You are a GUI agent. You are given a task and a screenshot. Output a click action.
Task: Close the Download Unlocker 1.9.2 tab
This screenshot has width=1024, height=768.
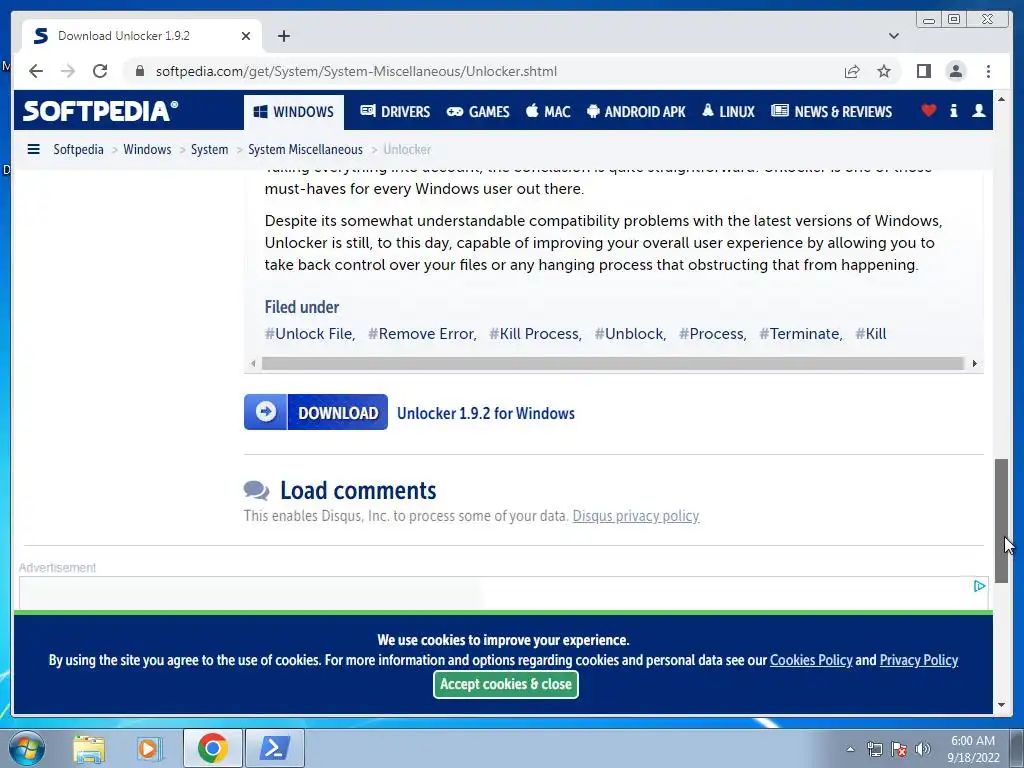click(x=246, y=36)
